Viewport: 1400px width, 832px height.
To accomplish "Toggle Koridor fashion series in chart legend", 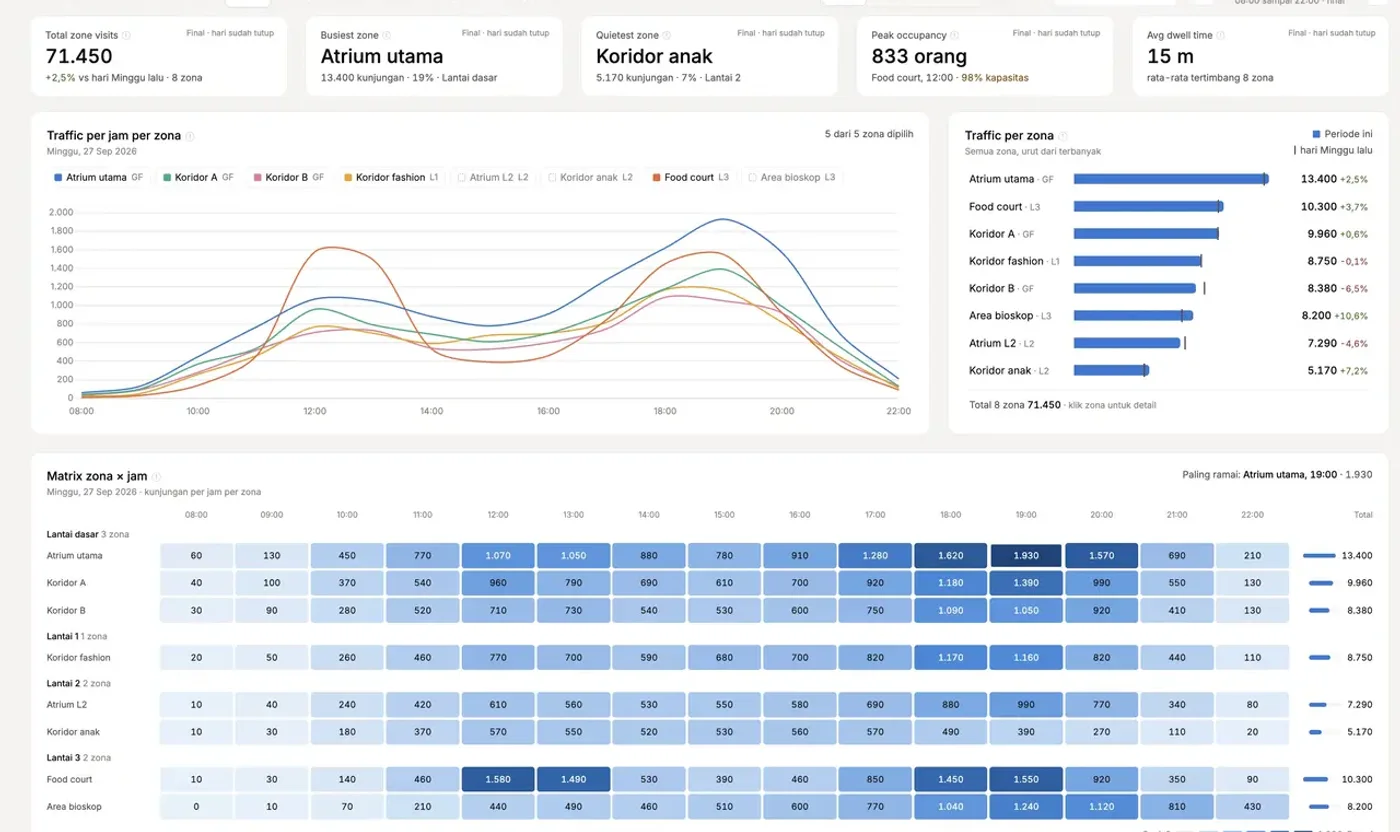I will point(391,177).
